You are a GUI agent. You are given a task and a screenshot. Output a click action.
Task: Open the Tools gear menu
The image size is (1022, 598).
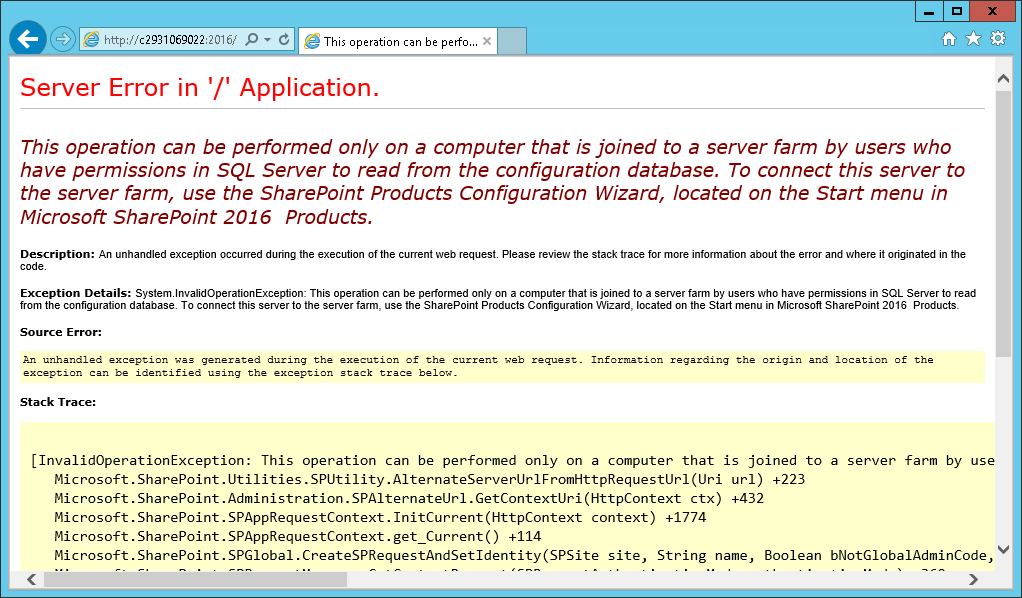[997, 39]
